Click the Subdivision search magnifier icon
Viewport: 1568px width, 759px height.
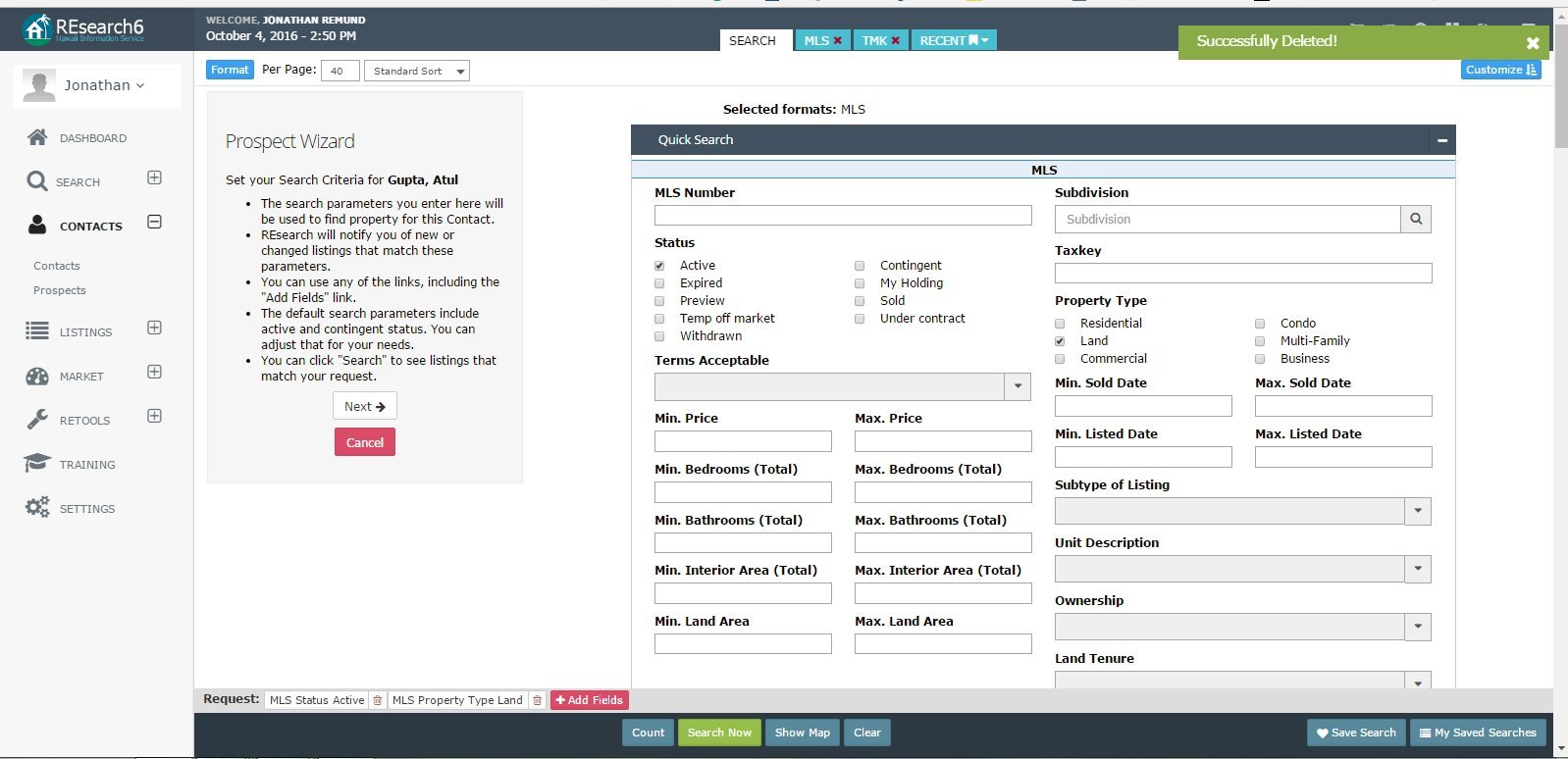click(x=1415, y=219)
